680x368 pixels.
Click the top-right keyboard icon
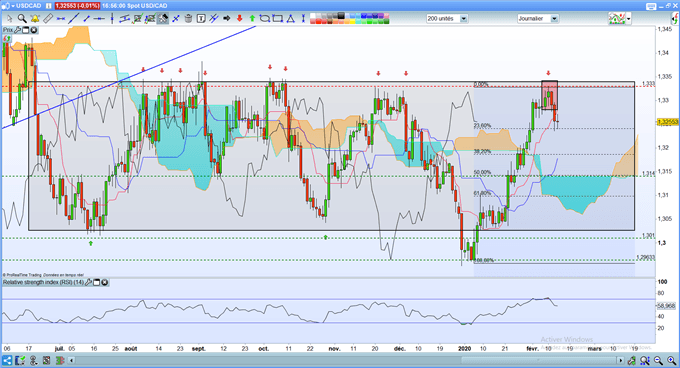click(651, 6)
